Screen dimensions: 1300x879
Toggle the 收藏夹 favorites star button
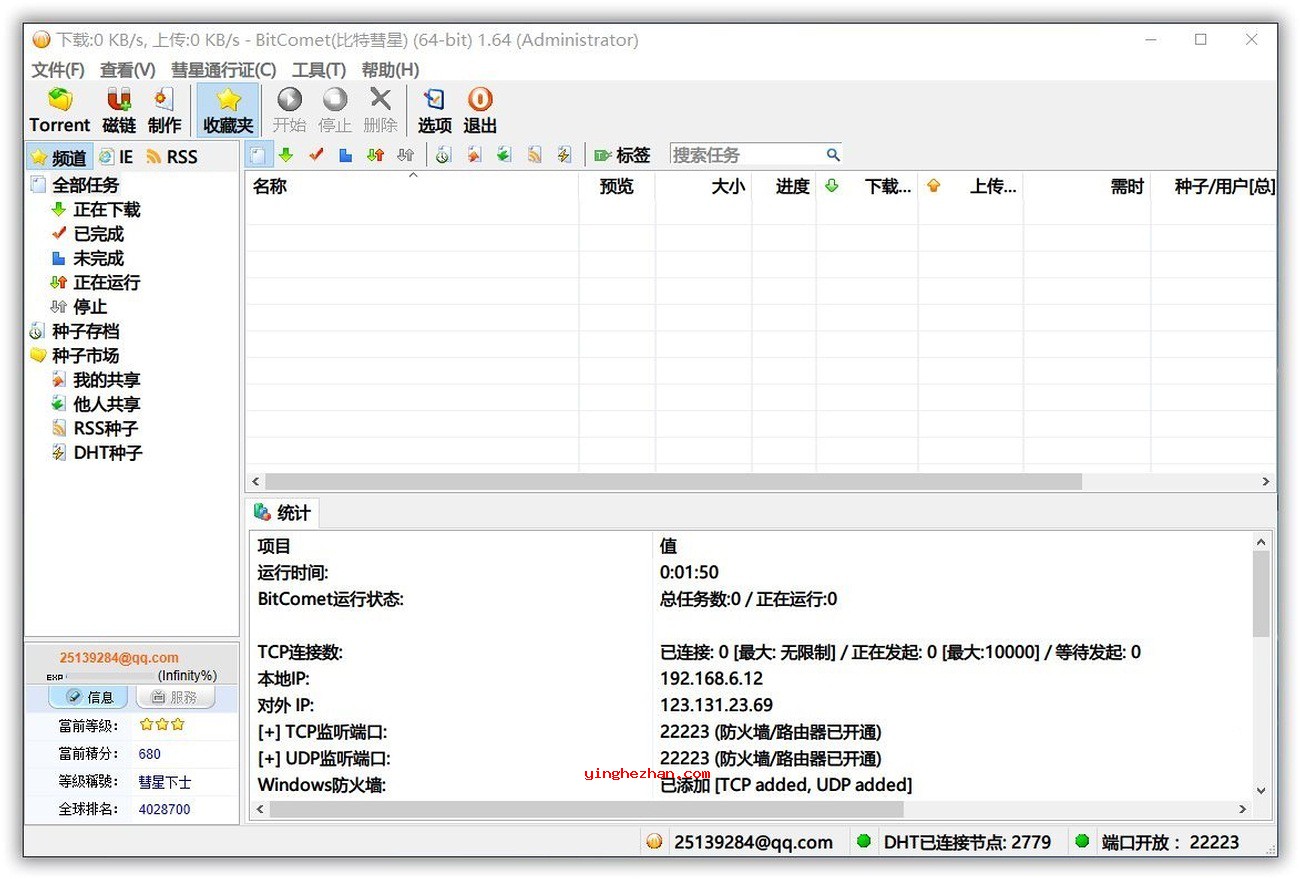pos(228,110)
